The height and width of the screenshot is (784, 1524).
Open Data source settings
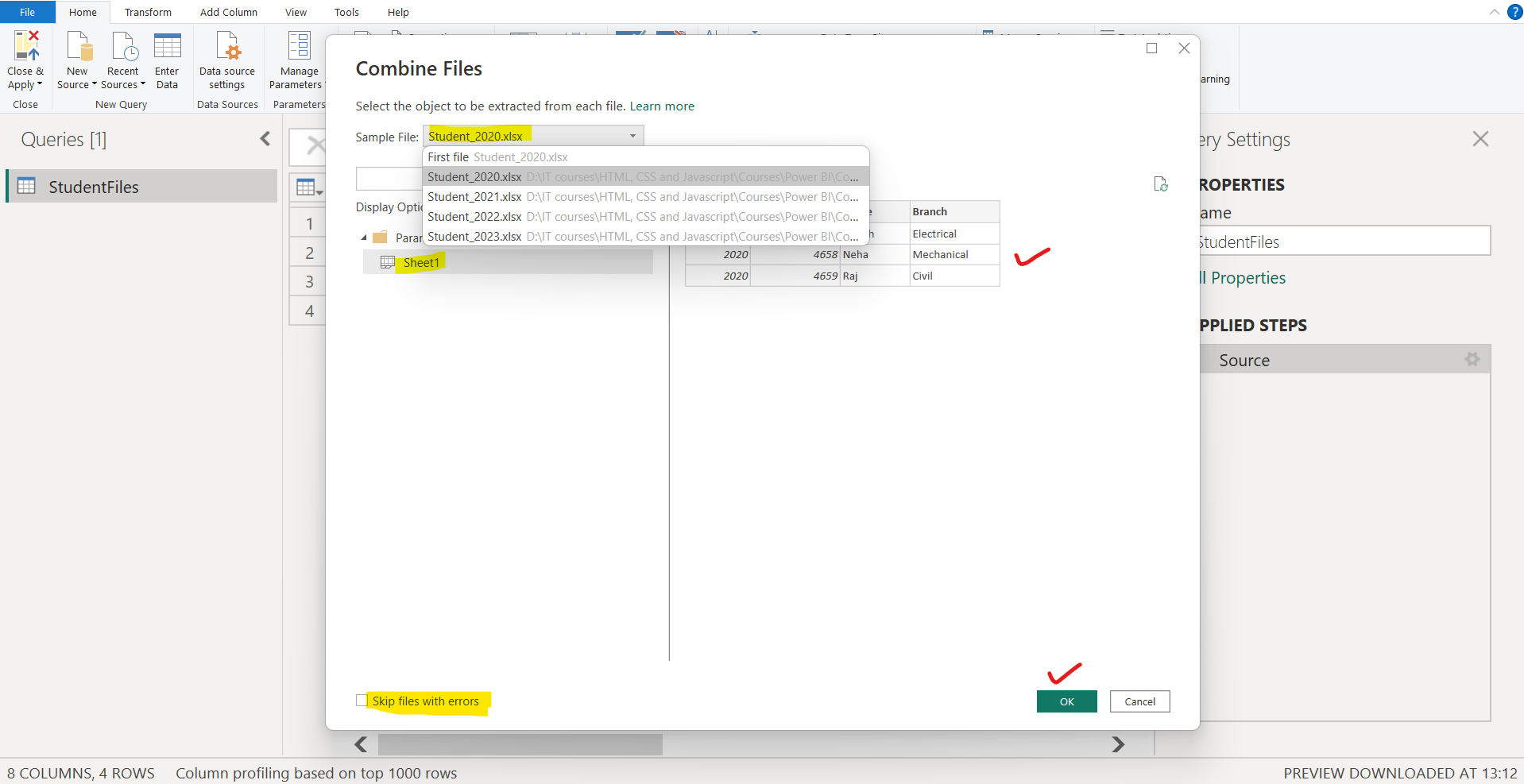pos(227,47)
